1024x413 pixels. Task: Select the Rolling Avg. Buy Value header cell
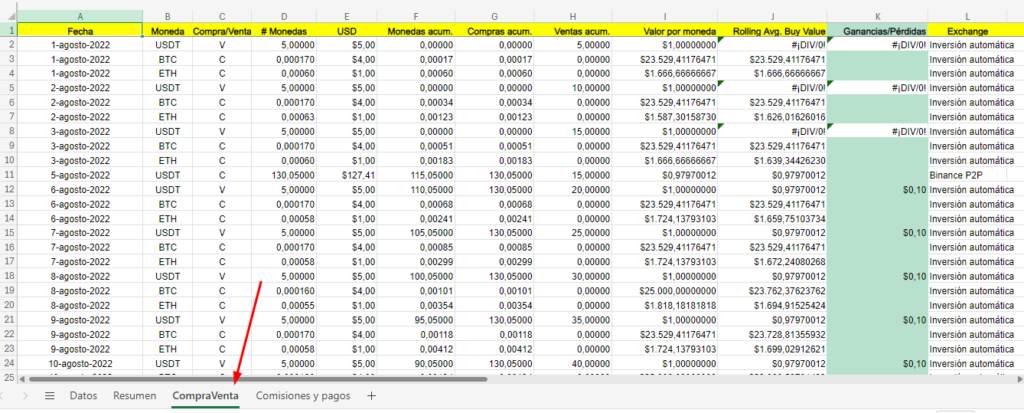tap(772, 31)
